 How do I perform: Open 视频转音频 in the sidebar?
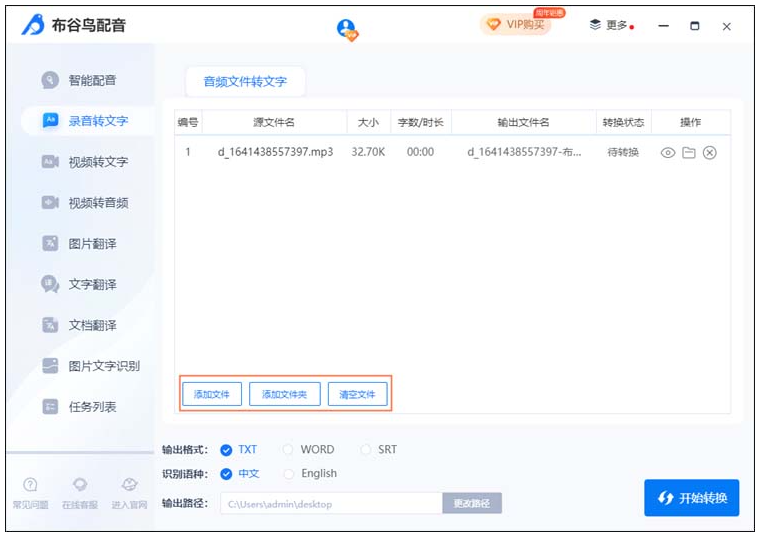(x=97, y=203)
